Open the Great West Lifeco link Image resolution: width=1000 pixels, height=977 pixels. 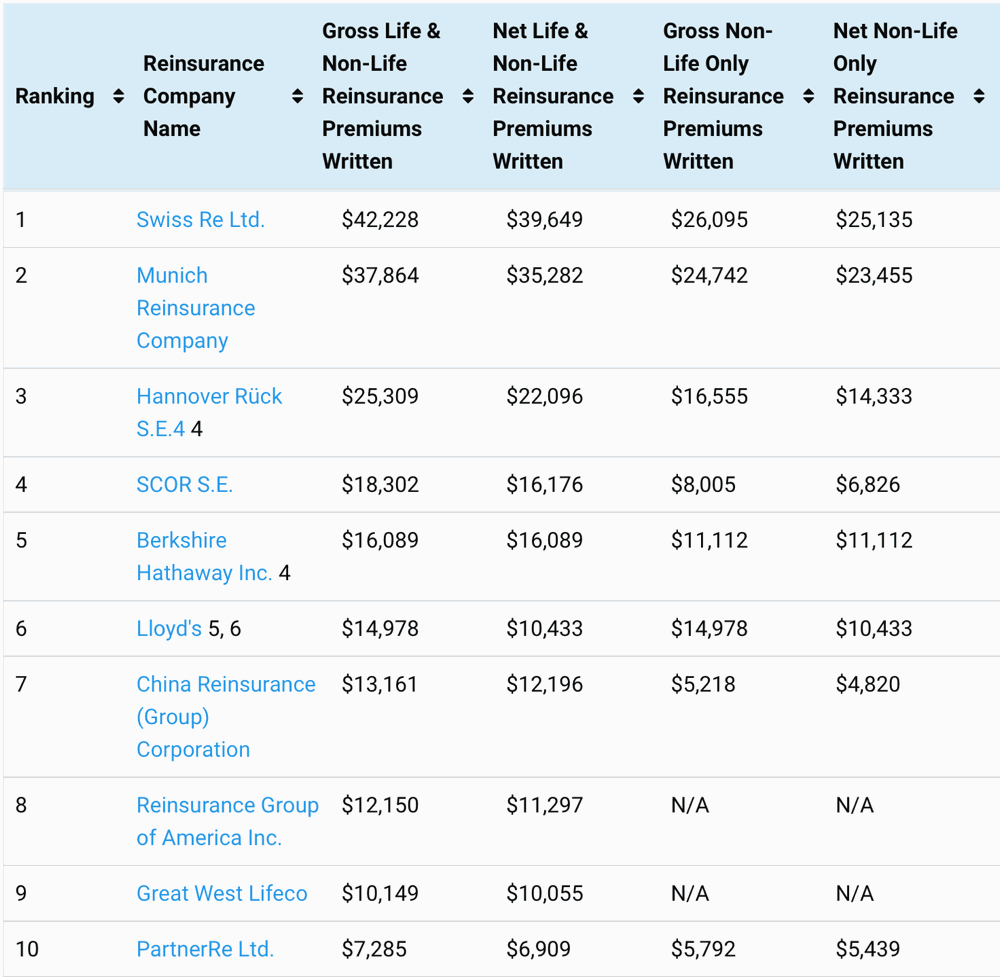click(x=222, y=893)
